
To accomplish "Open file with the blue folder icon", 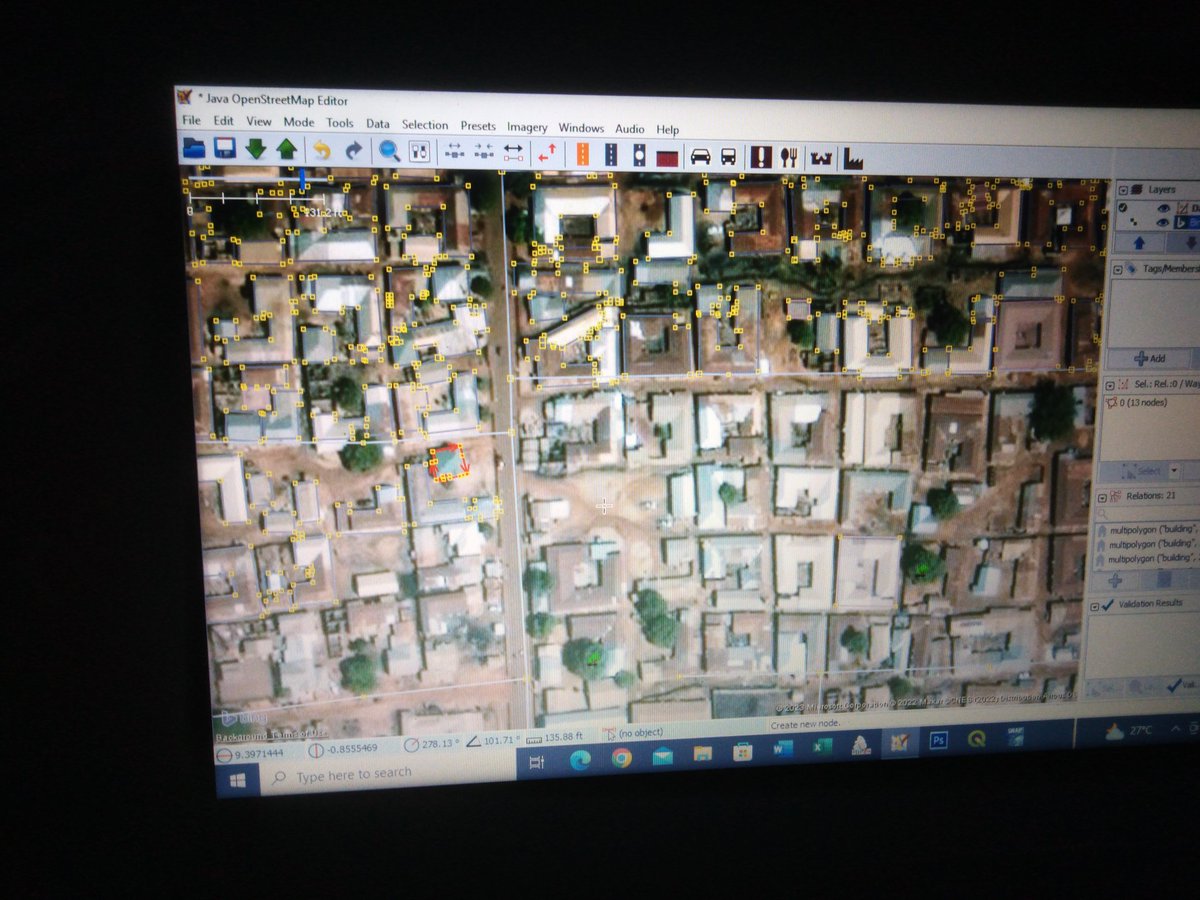I will pyautogui.click(x=193, y=148).
